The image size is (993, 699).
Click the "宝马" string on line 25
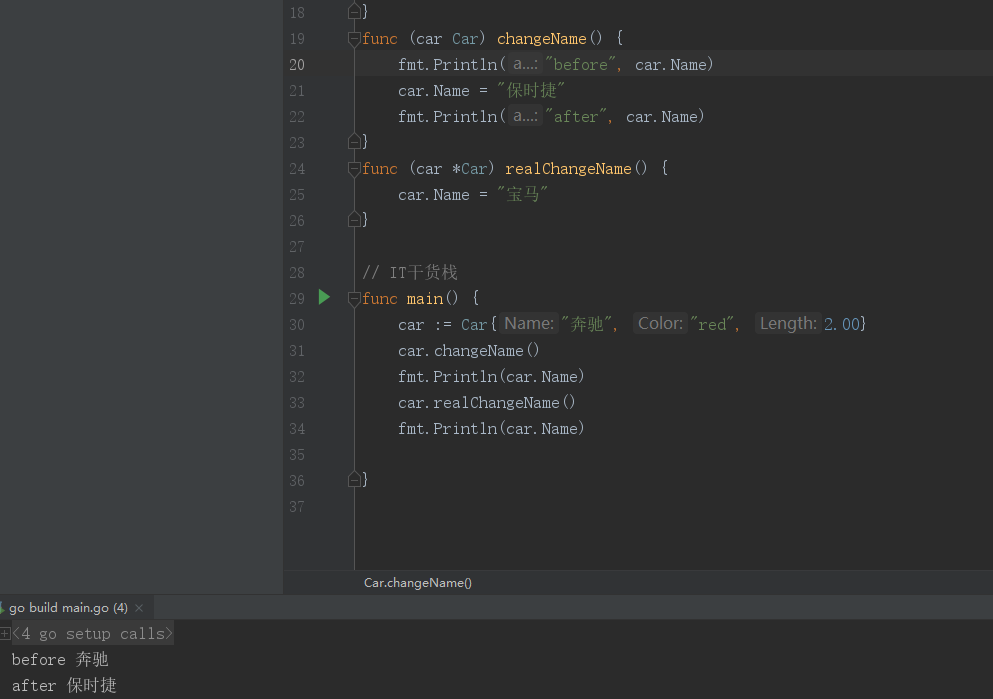click(522, 194)
